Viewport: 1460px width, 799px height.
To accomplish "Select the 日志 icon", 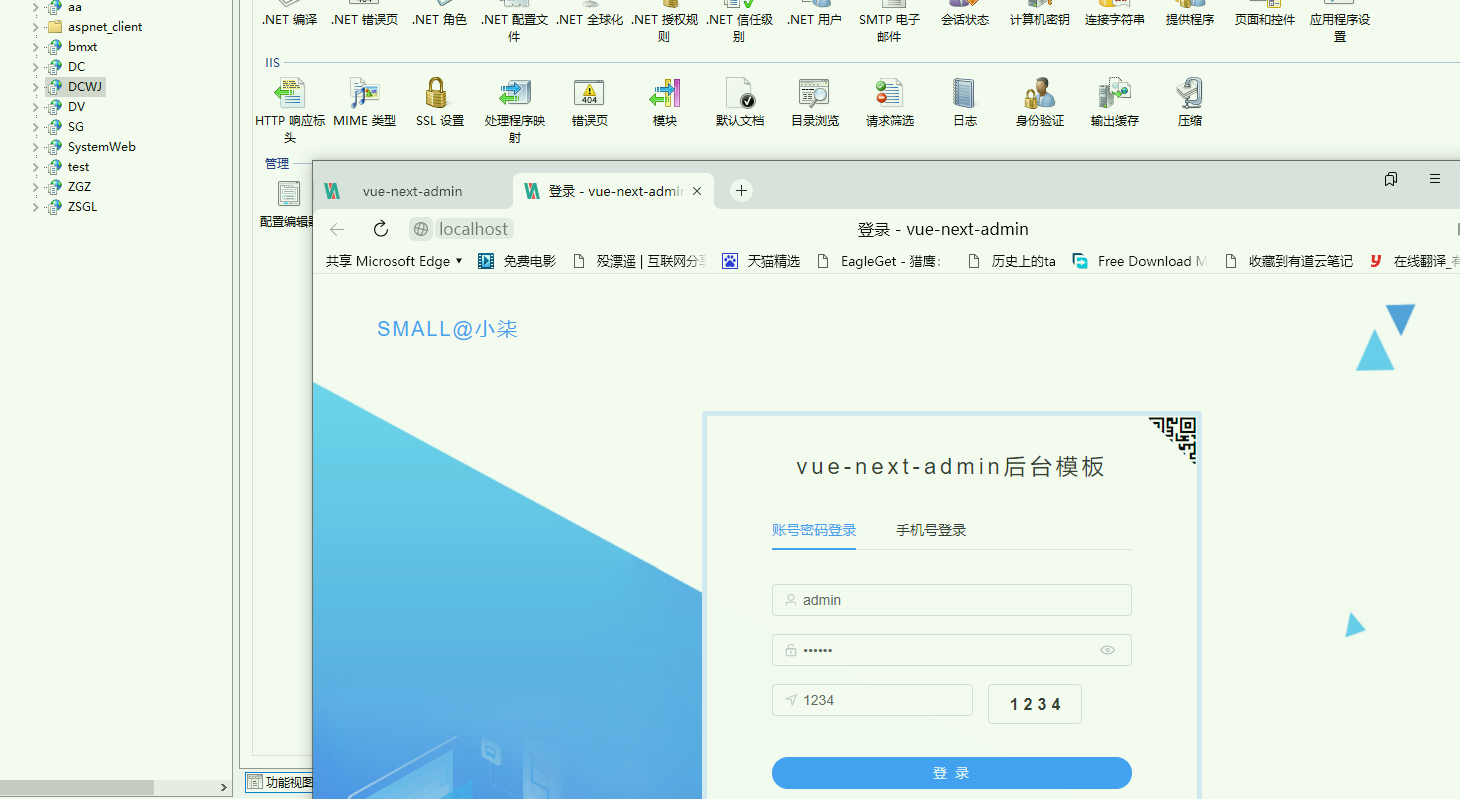I will (x=964, y=94).
